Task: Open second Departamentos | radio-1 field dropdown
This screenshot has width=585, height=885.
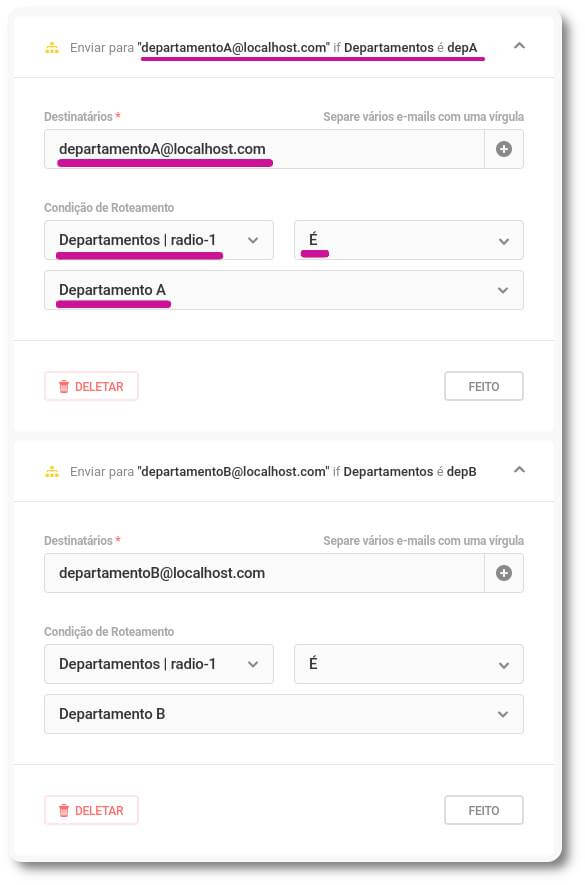Action: [159, 664]
